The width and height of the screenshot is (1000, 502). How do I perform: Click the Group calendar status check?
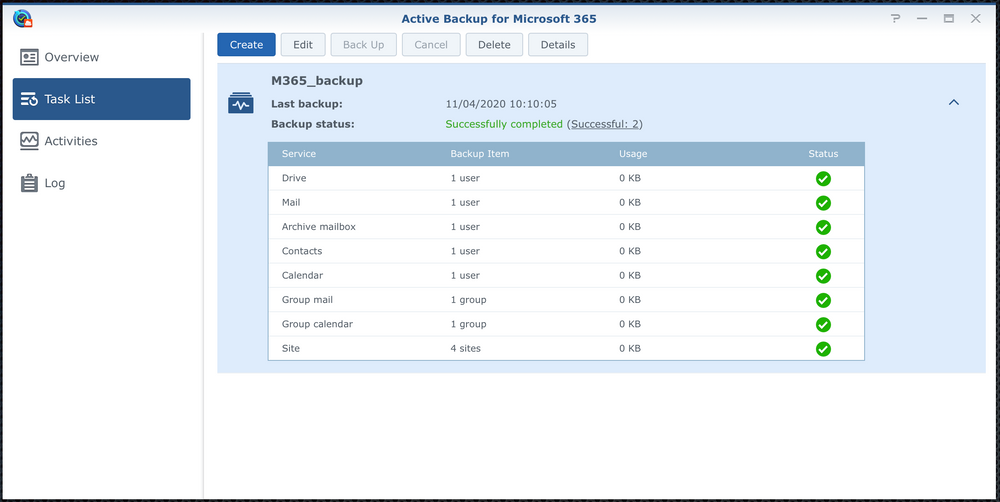point(823,325)
